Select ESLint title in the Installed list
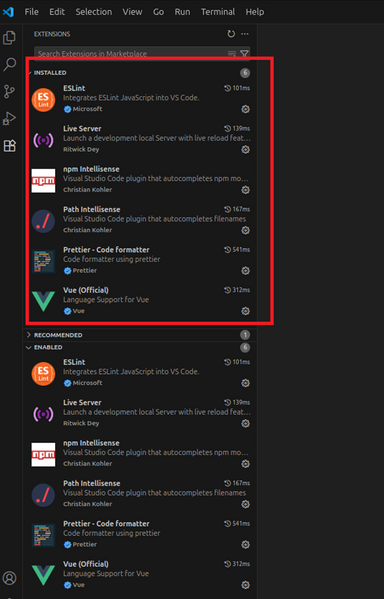The height and width of the screenshot is (599, 384). click(74, 88)
